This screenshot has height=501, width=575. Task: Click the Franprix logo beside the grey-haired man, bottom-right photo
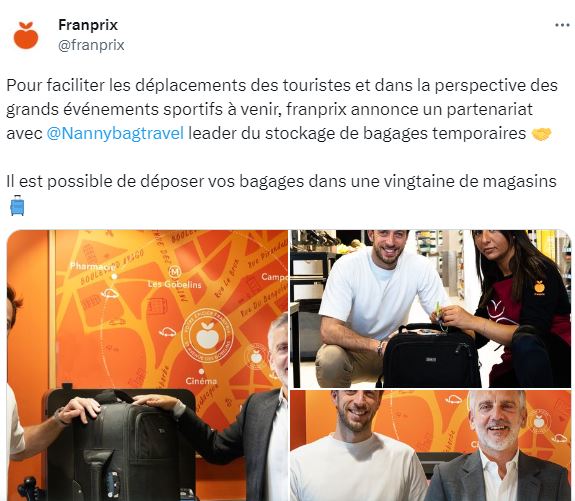pyautogui.click(x=538, y=422)
